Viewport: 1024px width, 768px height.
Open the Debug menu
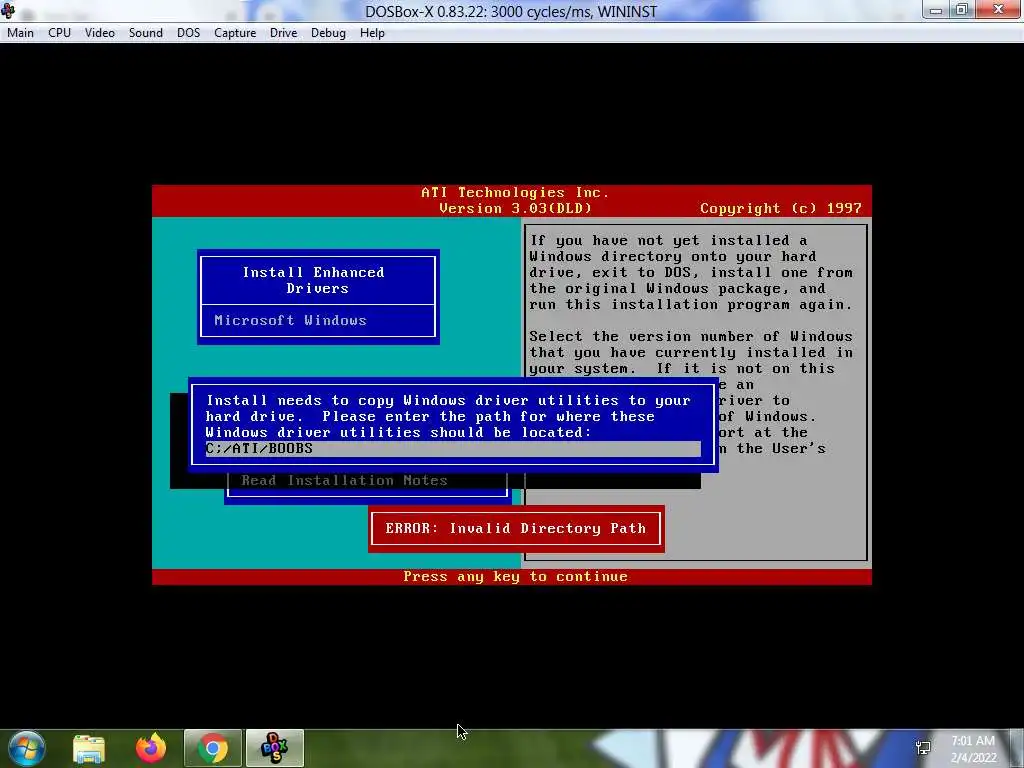[328, 33]
